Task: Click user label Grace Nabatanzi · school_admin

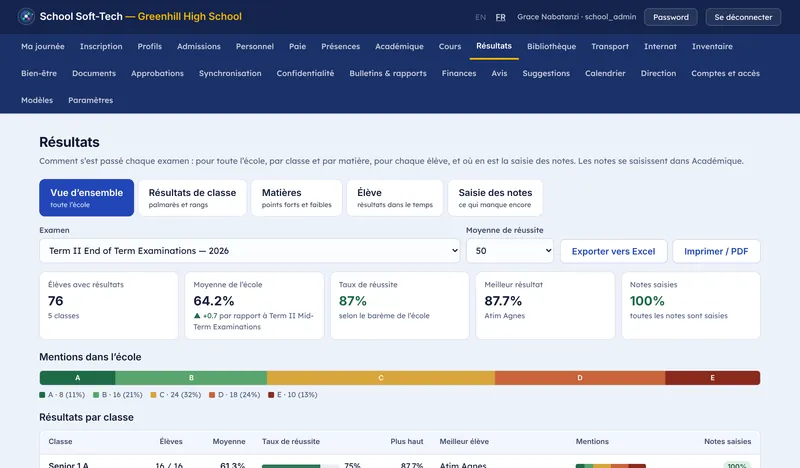Action: [x=577, y=17]
